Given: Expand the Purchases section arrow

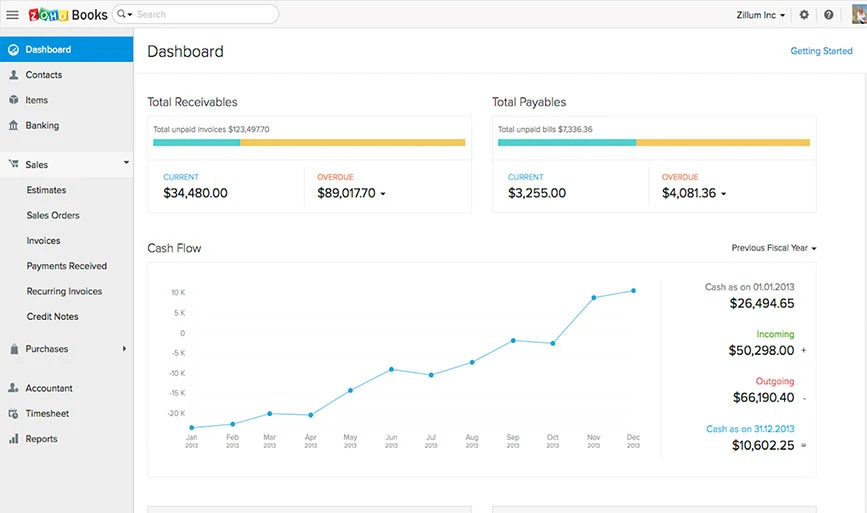Looking at the screenshot, I should (x=124, y=349).
